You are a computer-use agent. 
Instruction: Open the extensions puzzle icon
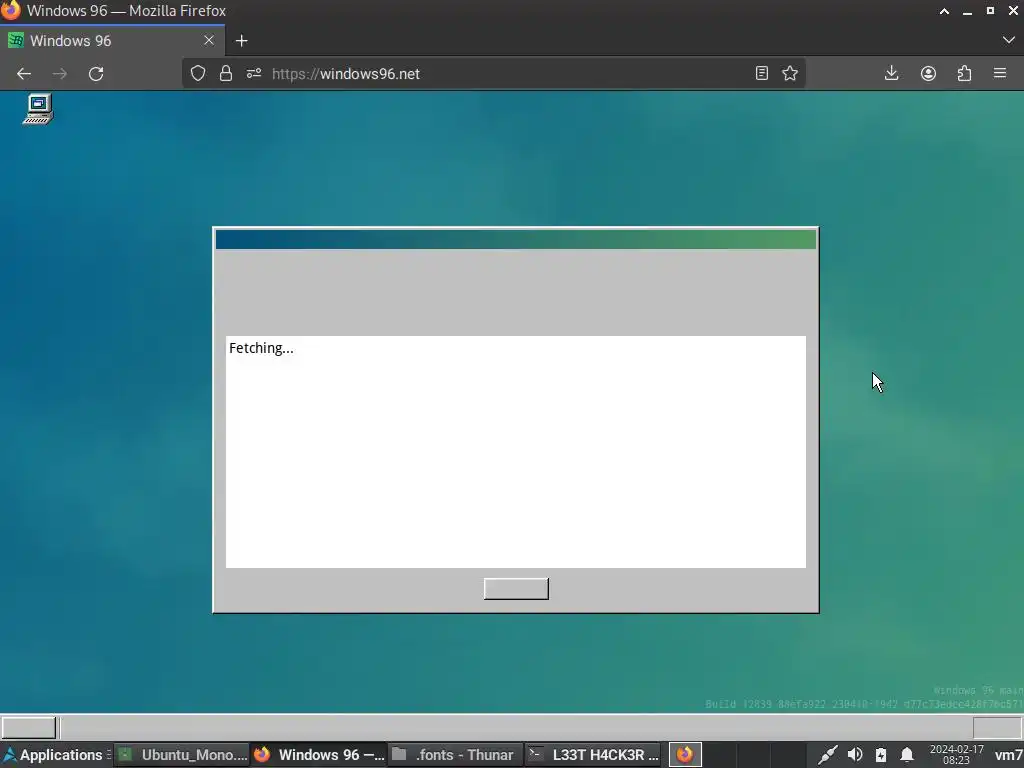click(x=964, y=73)
